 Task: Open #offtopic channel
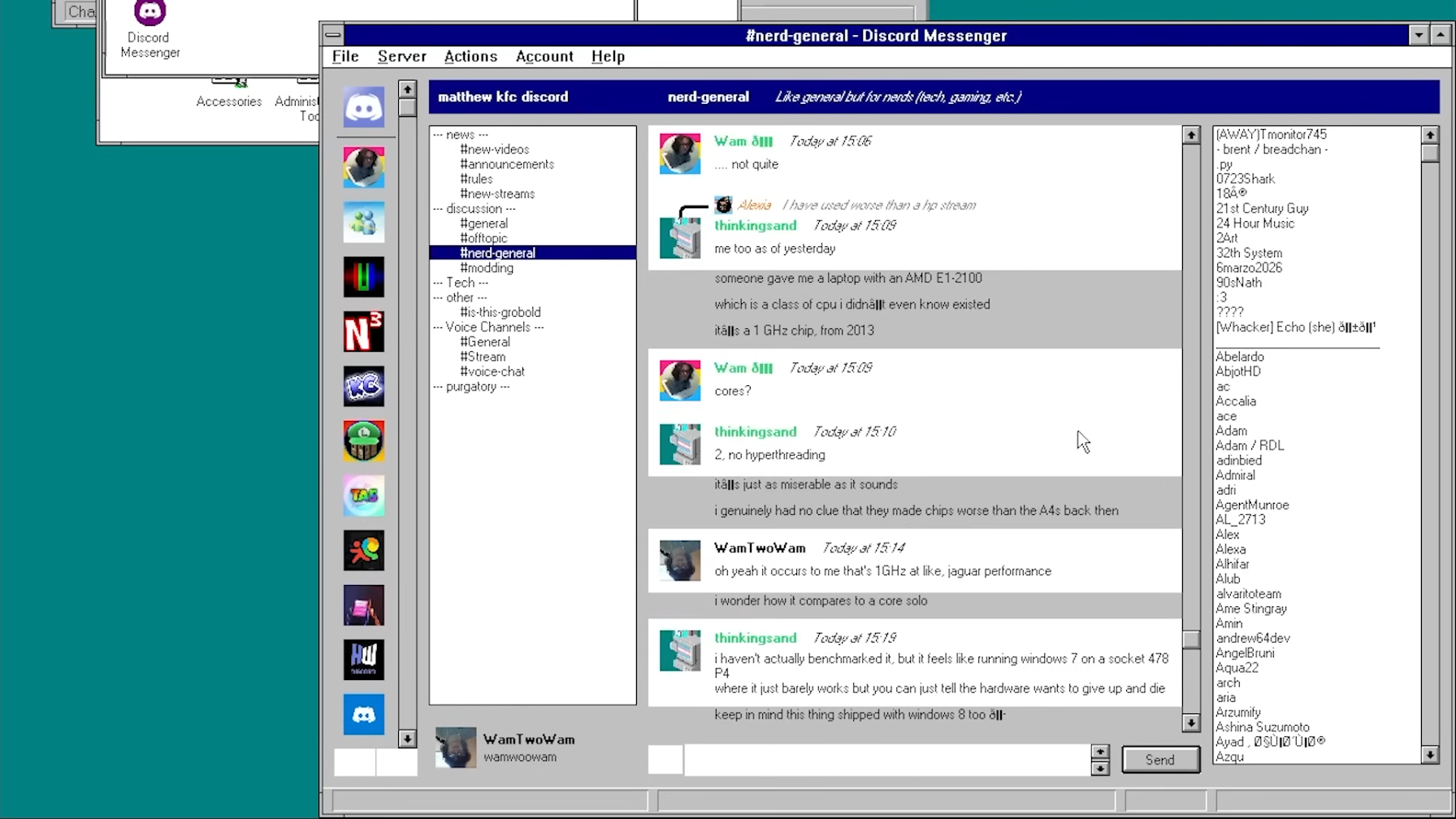(x=483, y=238)
